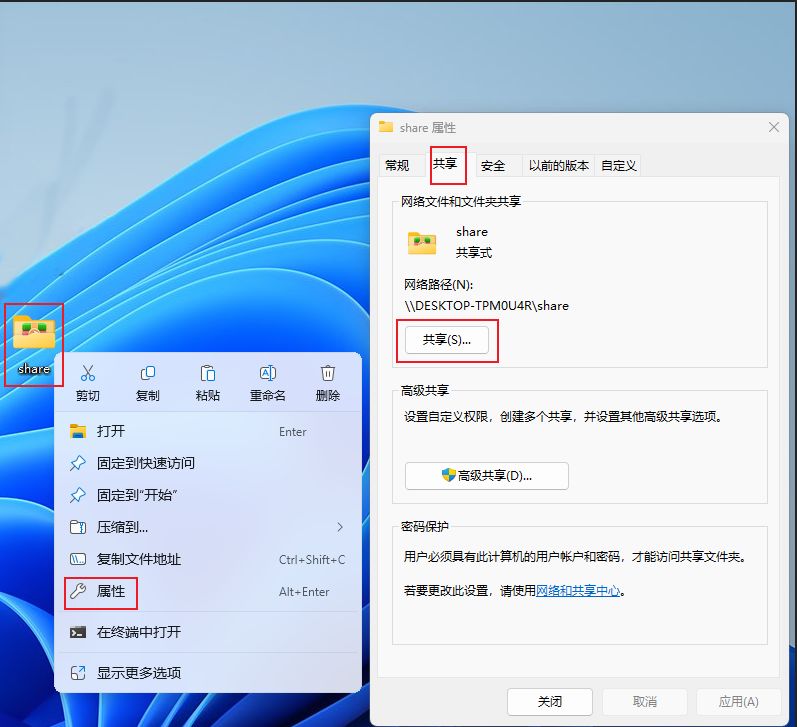The image size is (797, 727).
Task: Open 高级共享(D)... settings button
Action: click(486, 476)
